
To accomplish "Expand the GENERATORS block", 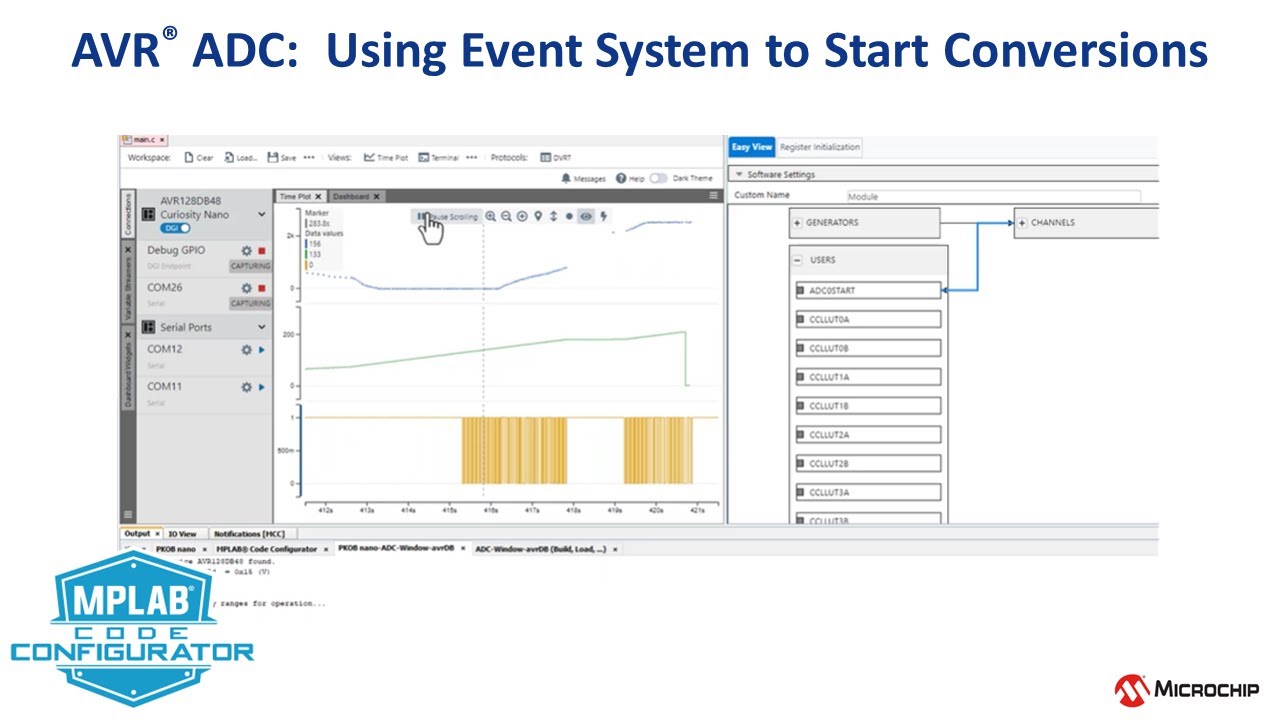I will click(797, 222).
